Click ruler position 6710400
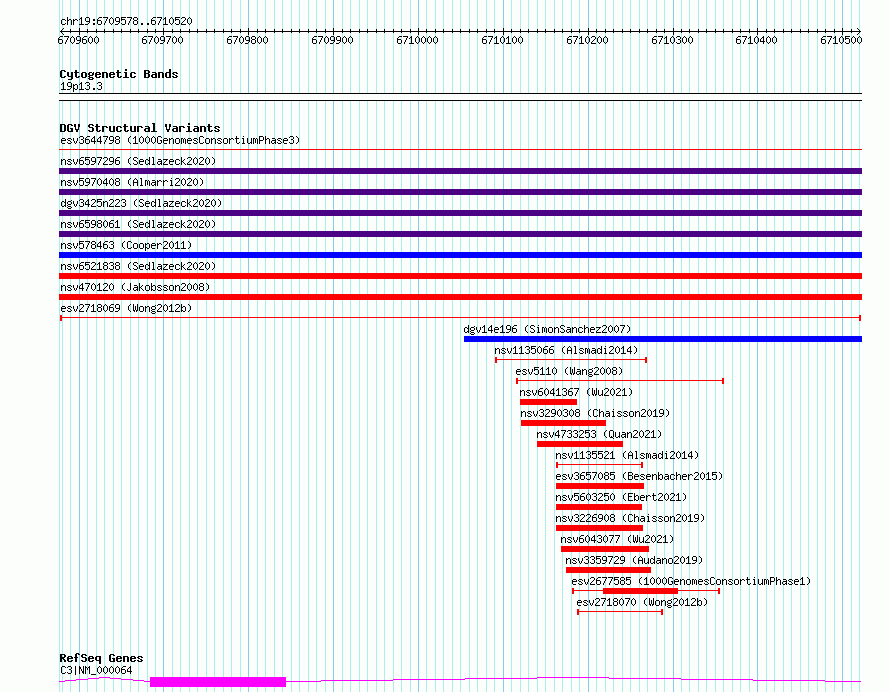 [757, 40]
